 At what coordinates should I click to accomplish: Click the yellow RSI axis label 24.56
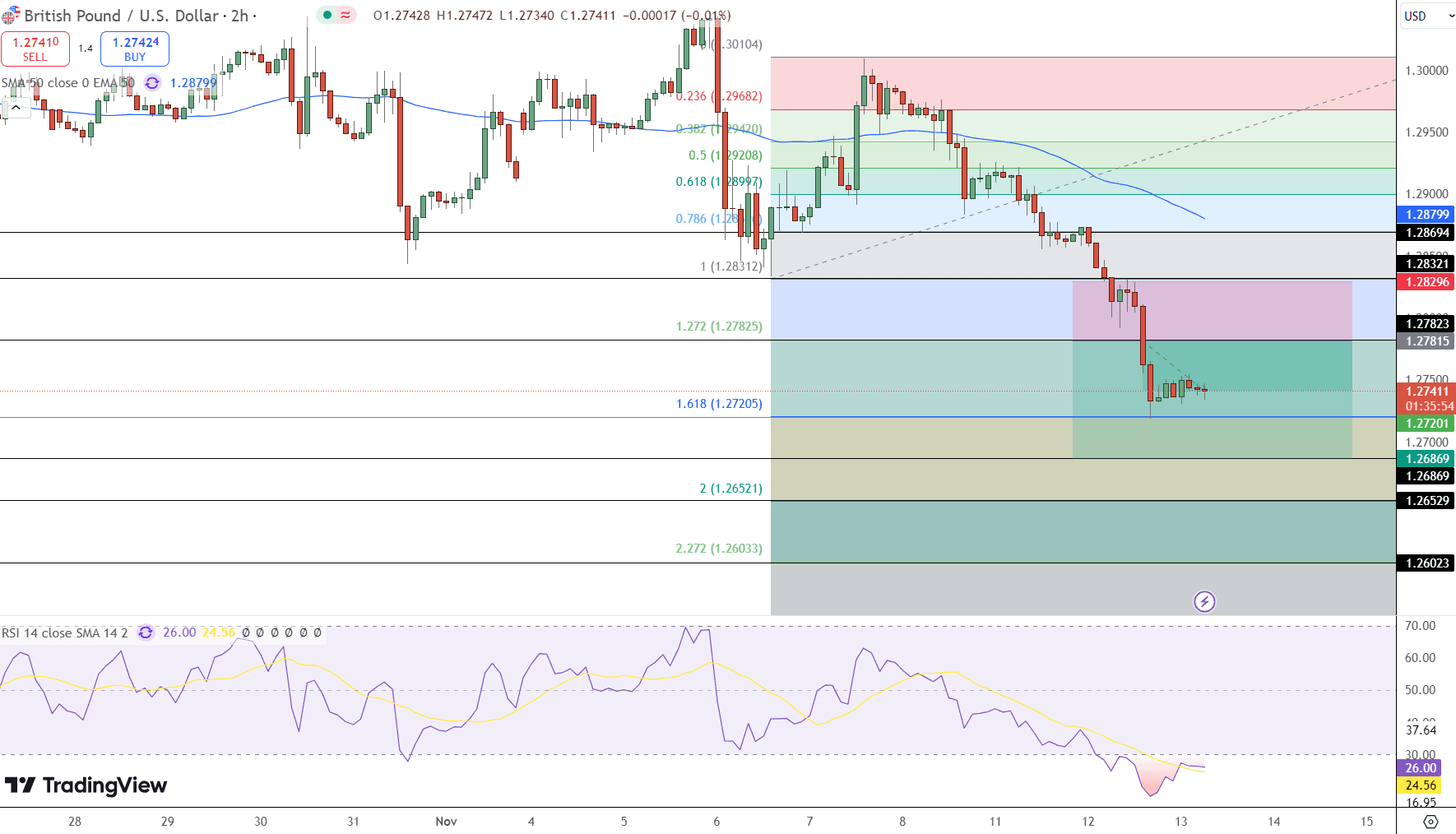[x=1420, y=785]
